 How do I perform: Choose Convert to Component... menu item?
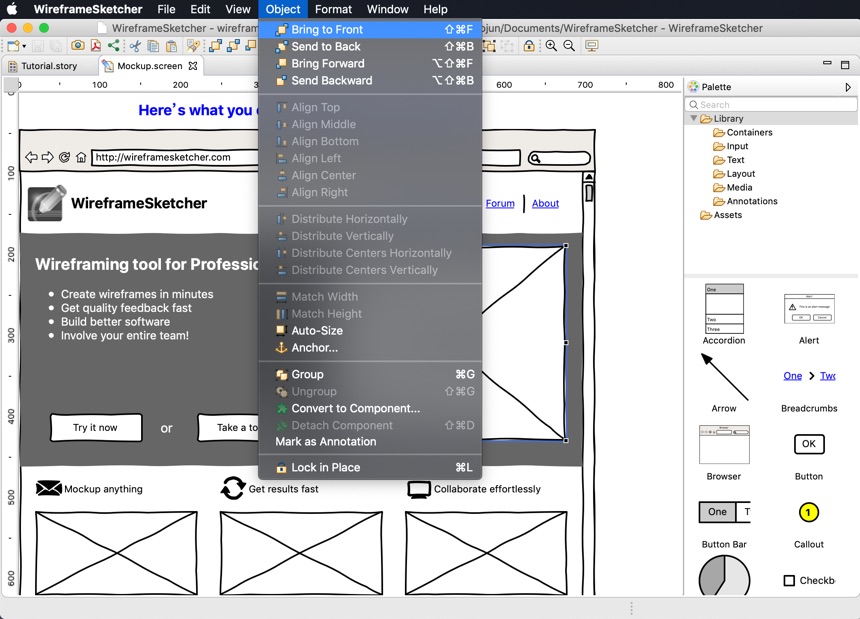coord(370,408)
